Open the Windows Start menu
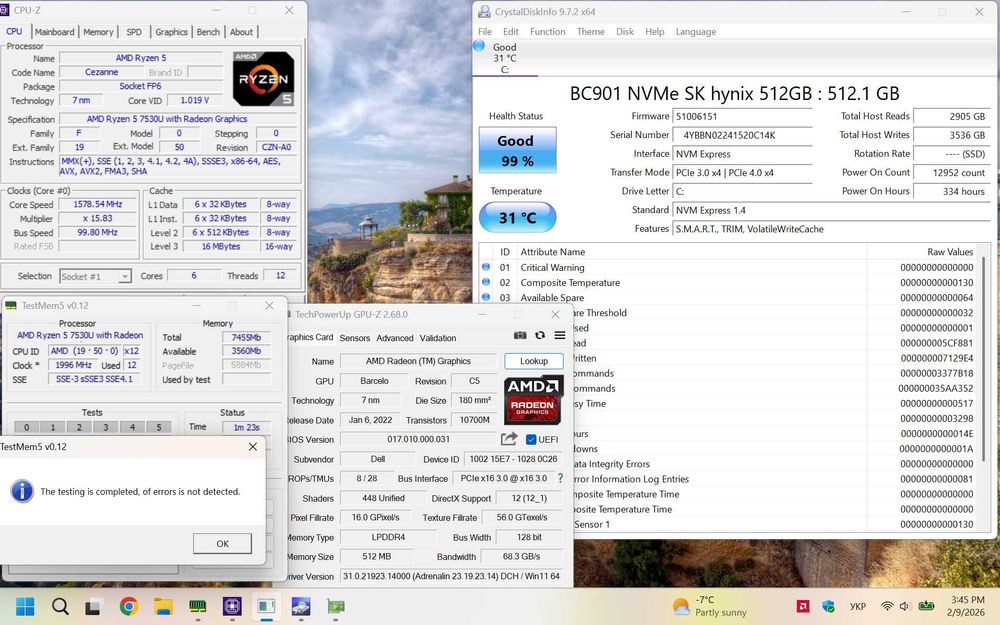1000x625 pixels. click(25, 606)
